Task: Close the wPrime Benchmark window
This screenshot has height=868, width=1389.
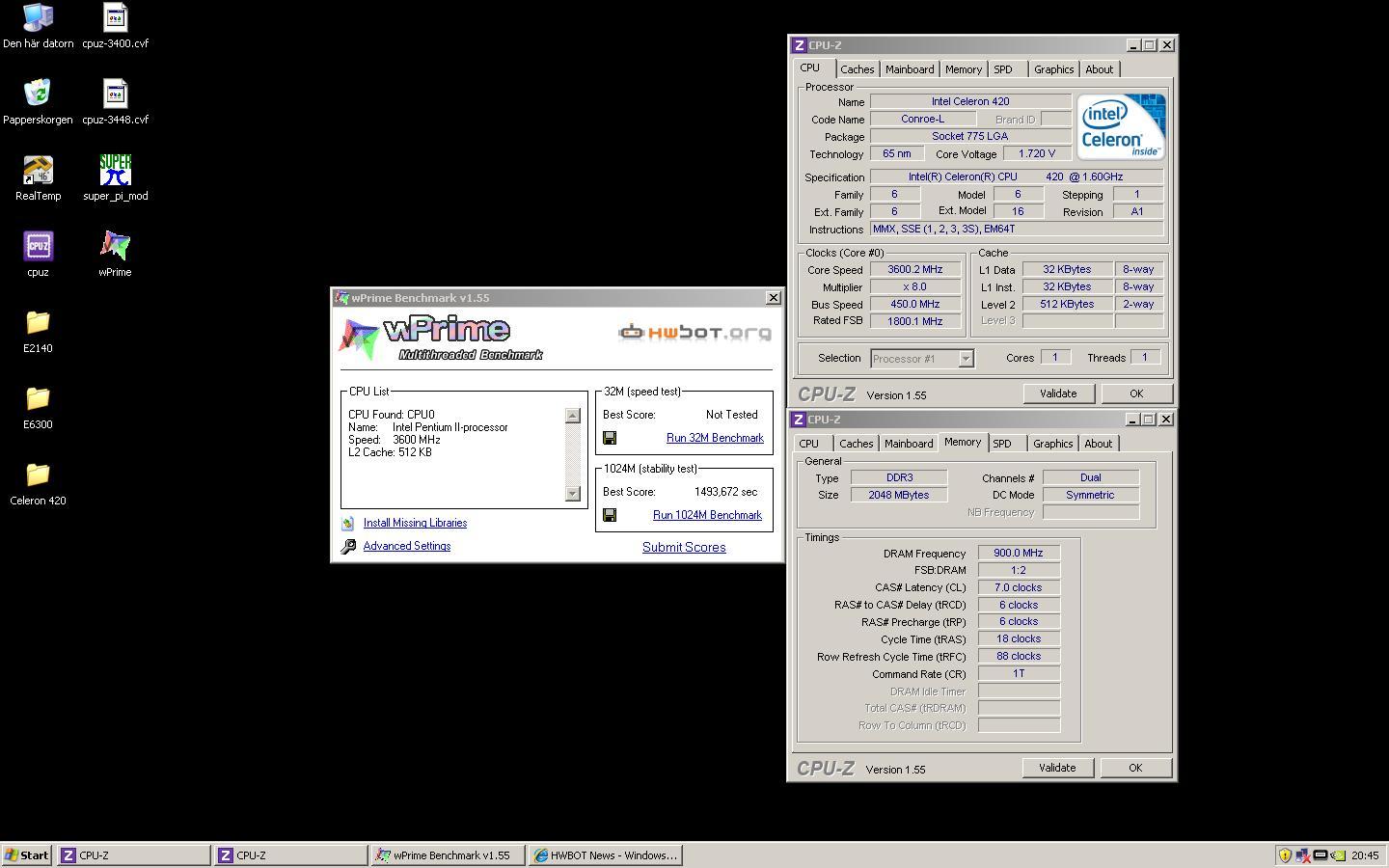Action: 773,298
